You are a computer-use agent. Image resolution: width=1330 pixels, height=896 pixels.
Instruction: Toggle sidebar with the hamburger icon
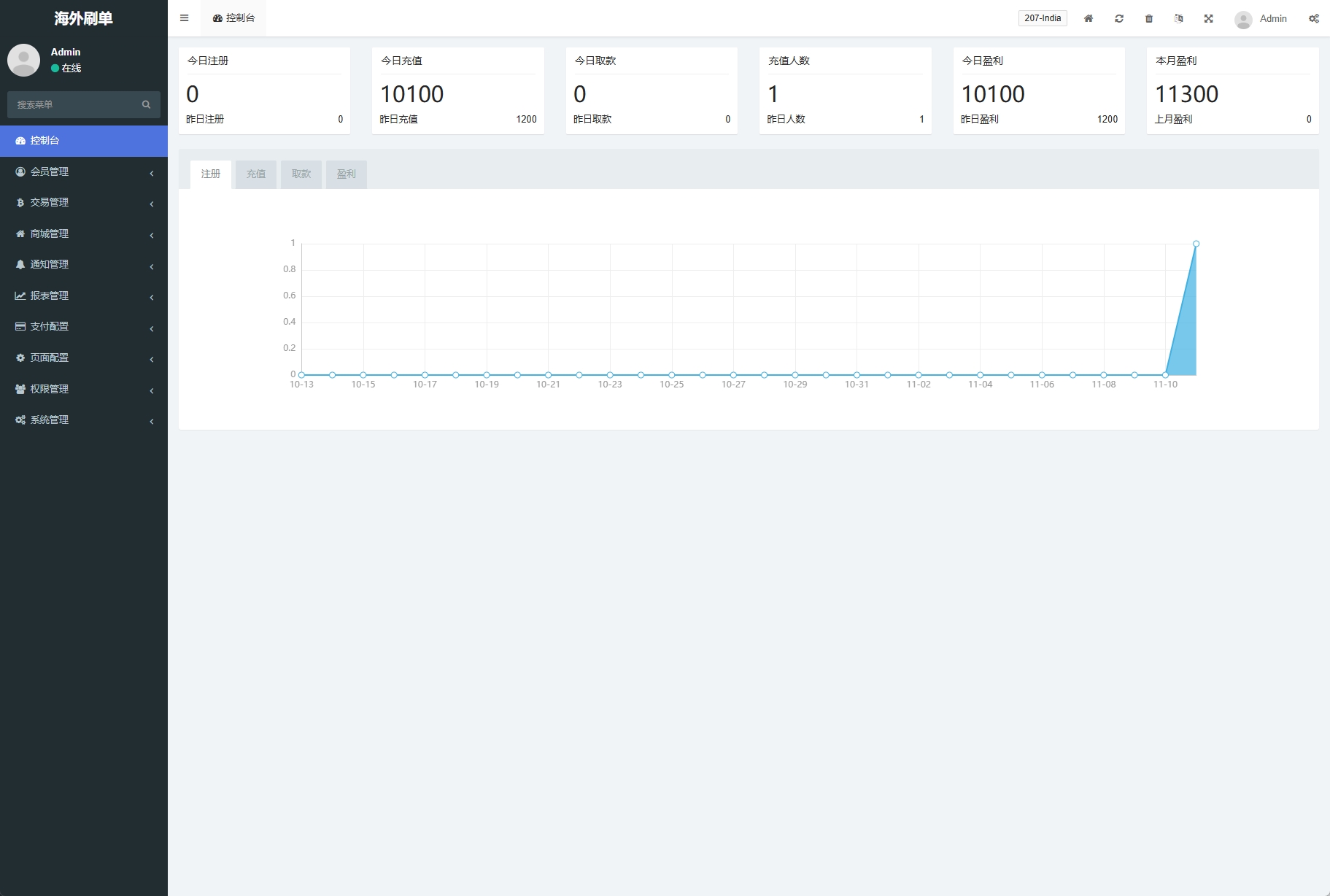click(x=184, y=18)
